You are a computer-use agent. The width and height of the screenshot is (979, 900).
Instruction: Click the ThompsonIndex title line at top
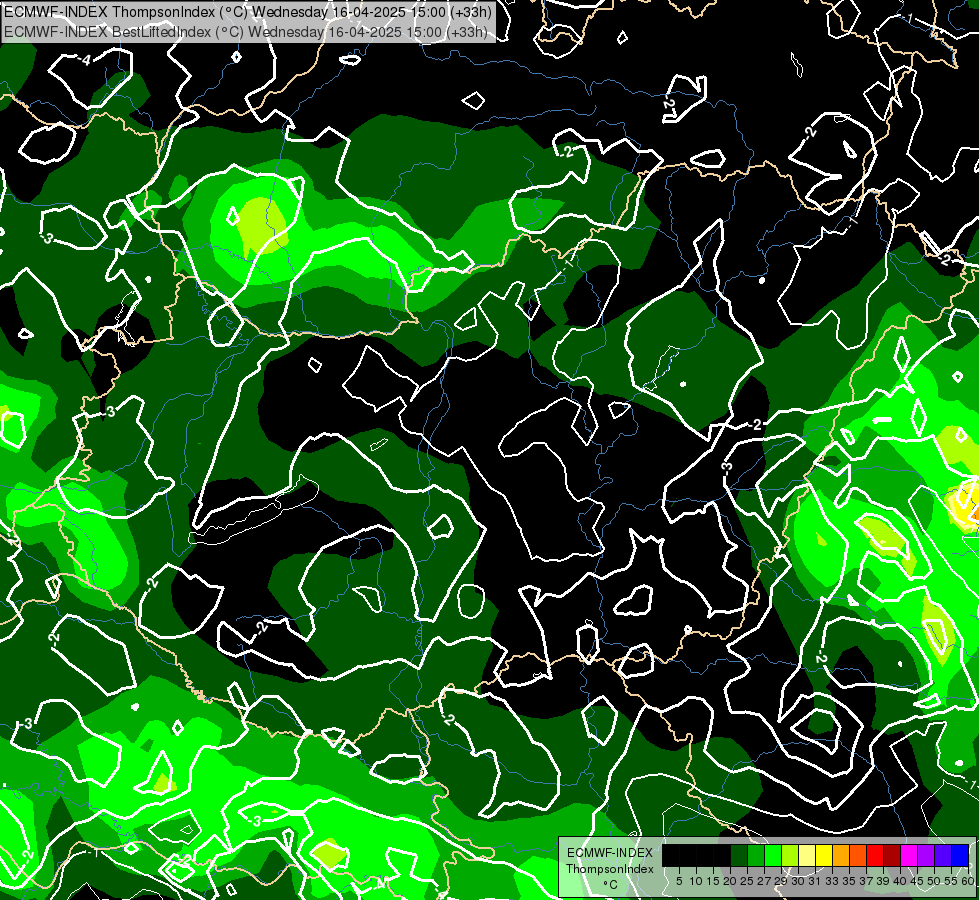point(248,11)
